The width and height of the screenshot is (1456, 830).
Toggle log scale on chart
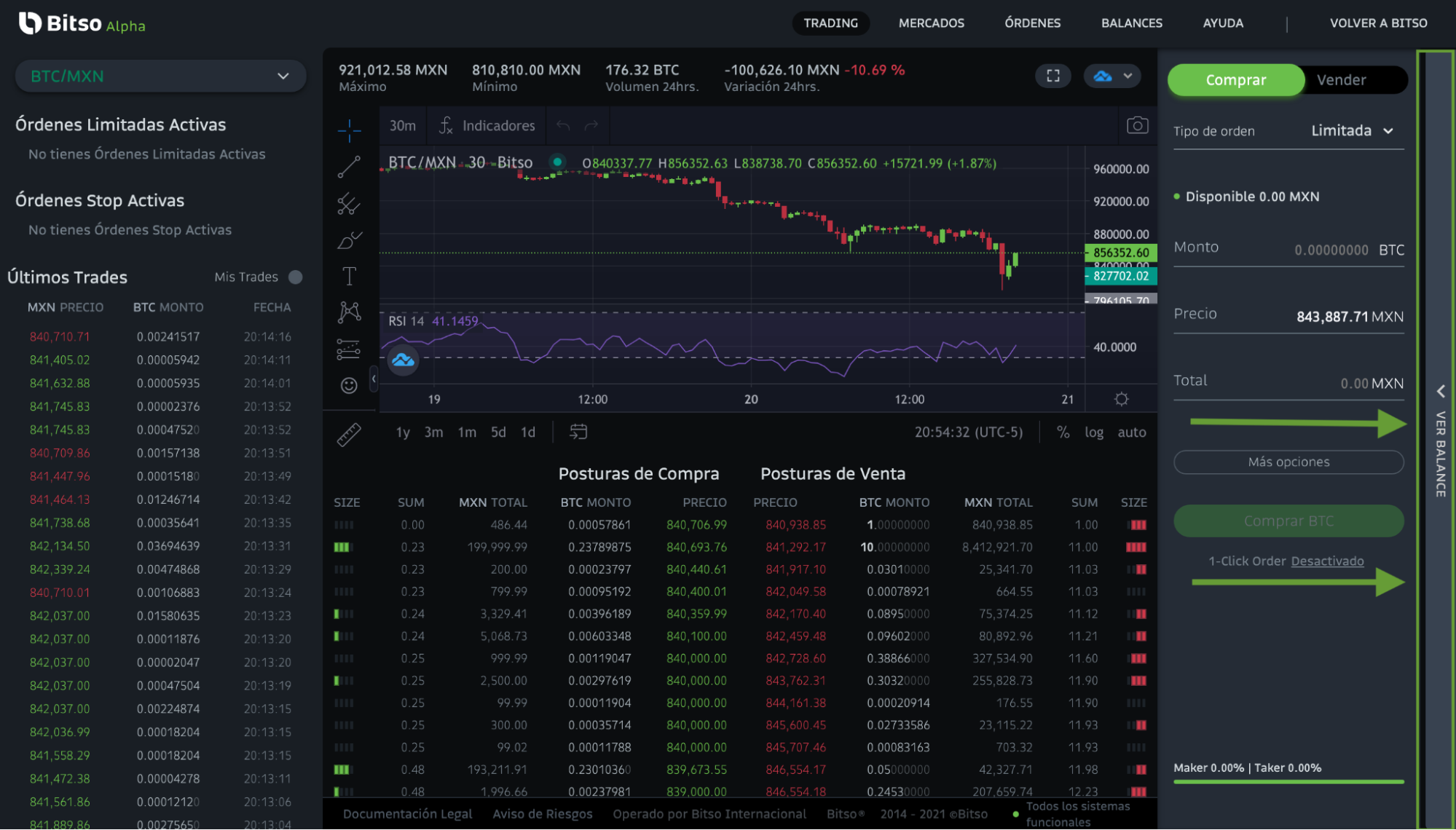[x=1094, y=432]
